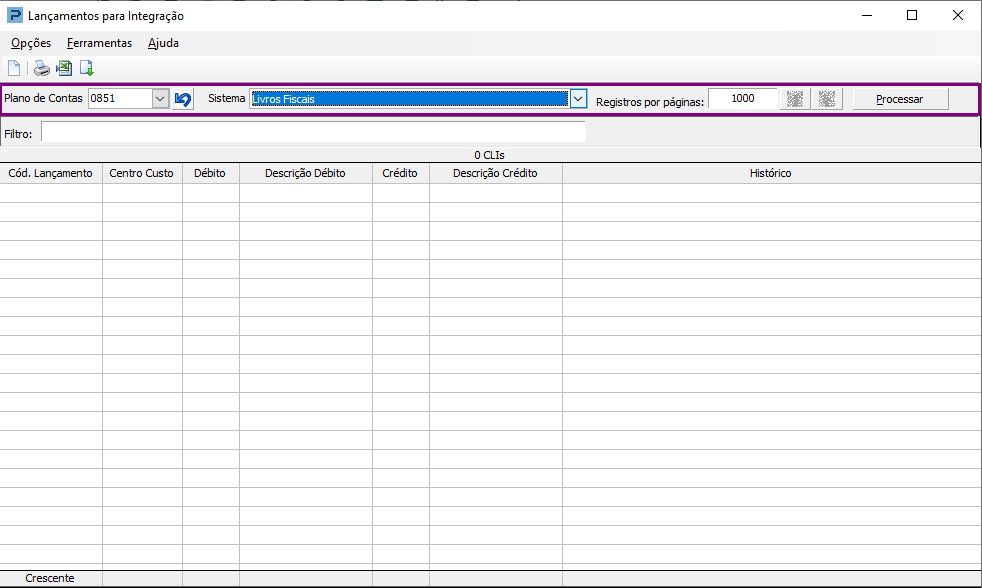This screenshot has width=982, height=588.
Task: Expand the Sistema dropdown arrow
Action: point(578,99)
